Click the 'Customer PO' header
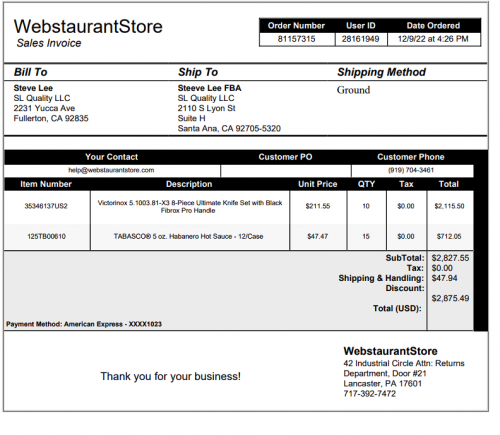Image resolution: width=500 pixels, height=435 pixels. [286, 157]
